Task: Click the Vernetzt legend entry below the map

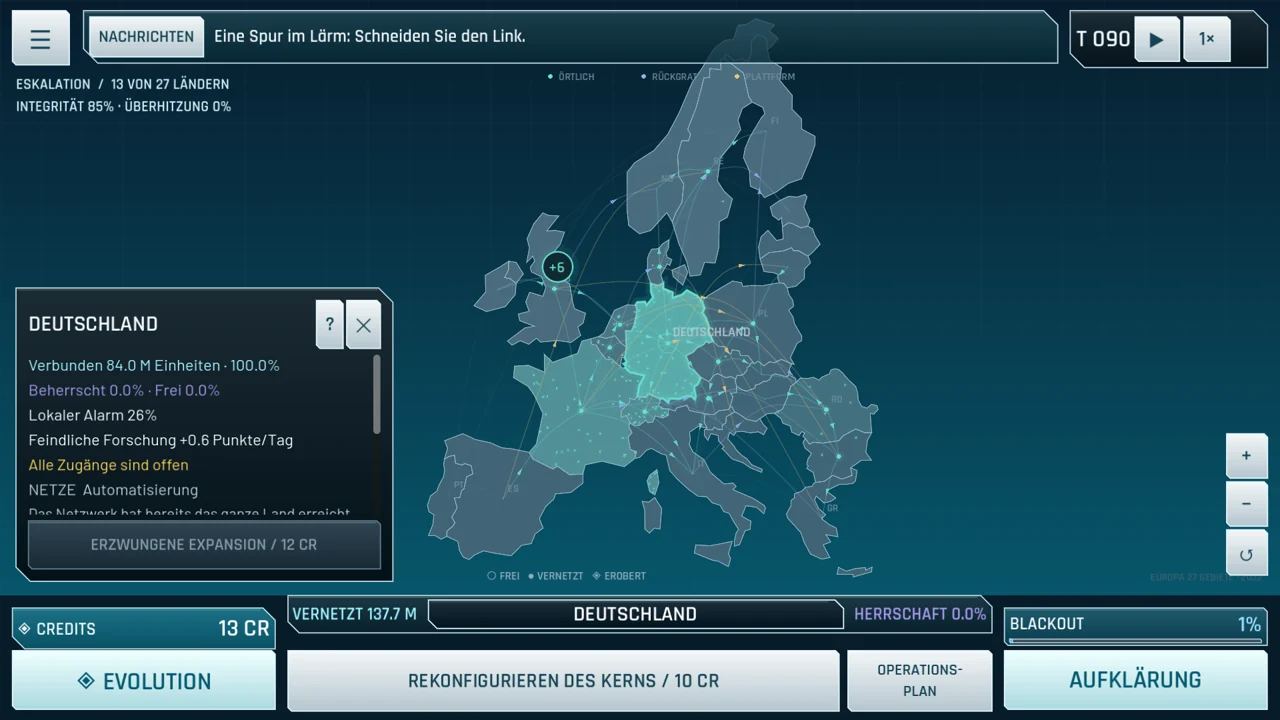Action: click(556, 576)
